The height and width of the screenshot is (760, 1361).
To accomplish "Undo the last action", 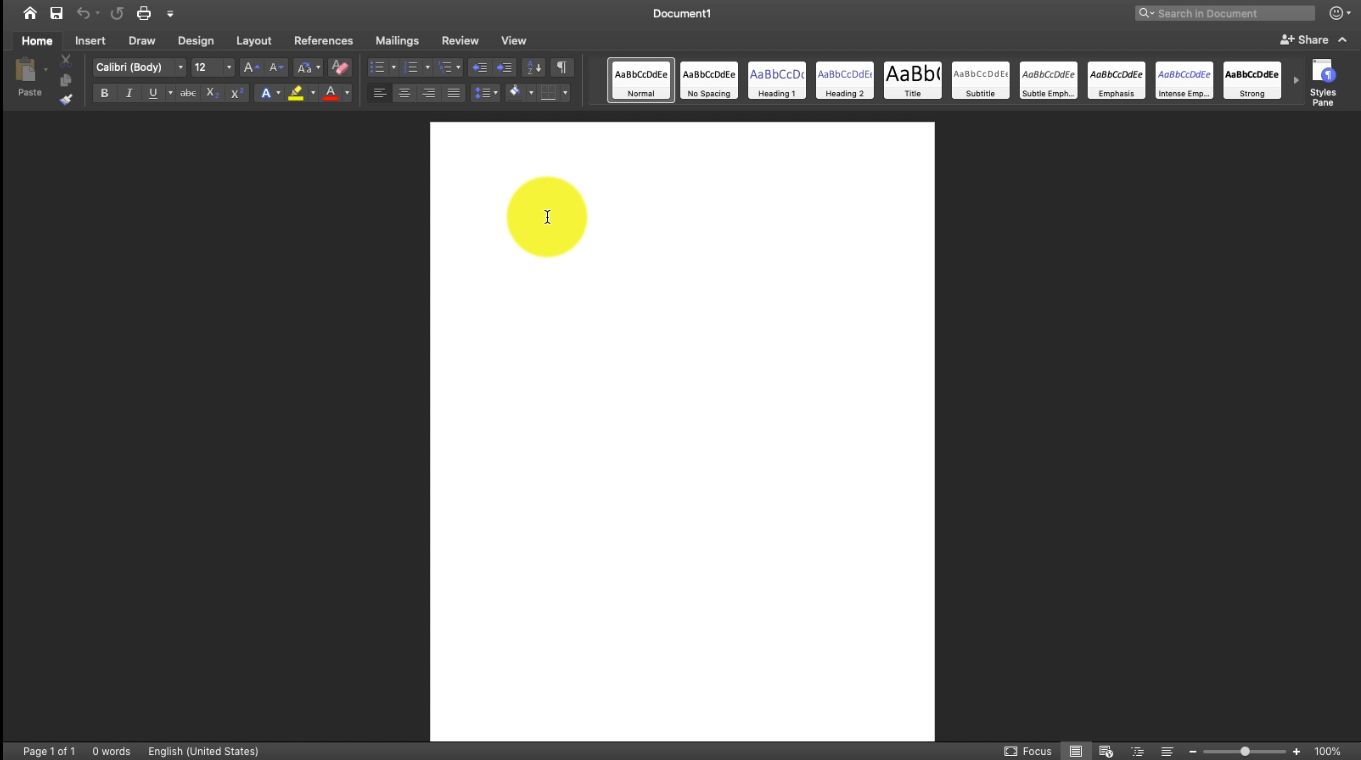I will tap(83, 13).
